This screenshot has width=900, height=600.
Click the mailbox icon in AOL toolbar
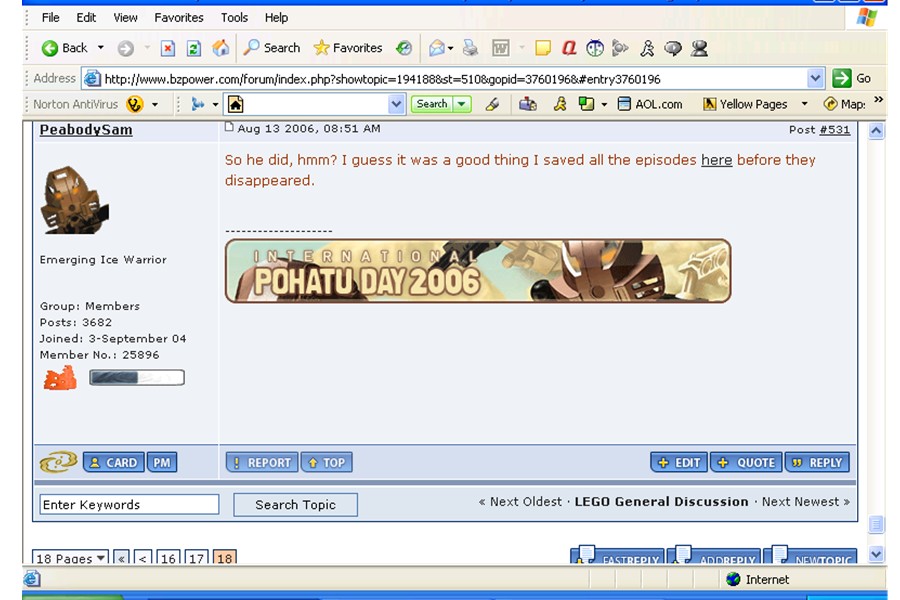(527, 104)
